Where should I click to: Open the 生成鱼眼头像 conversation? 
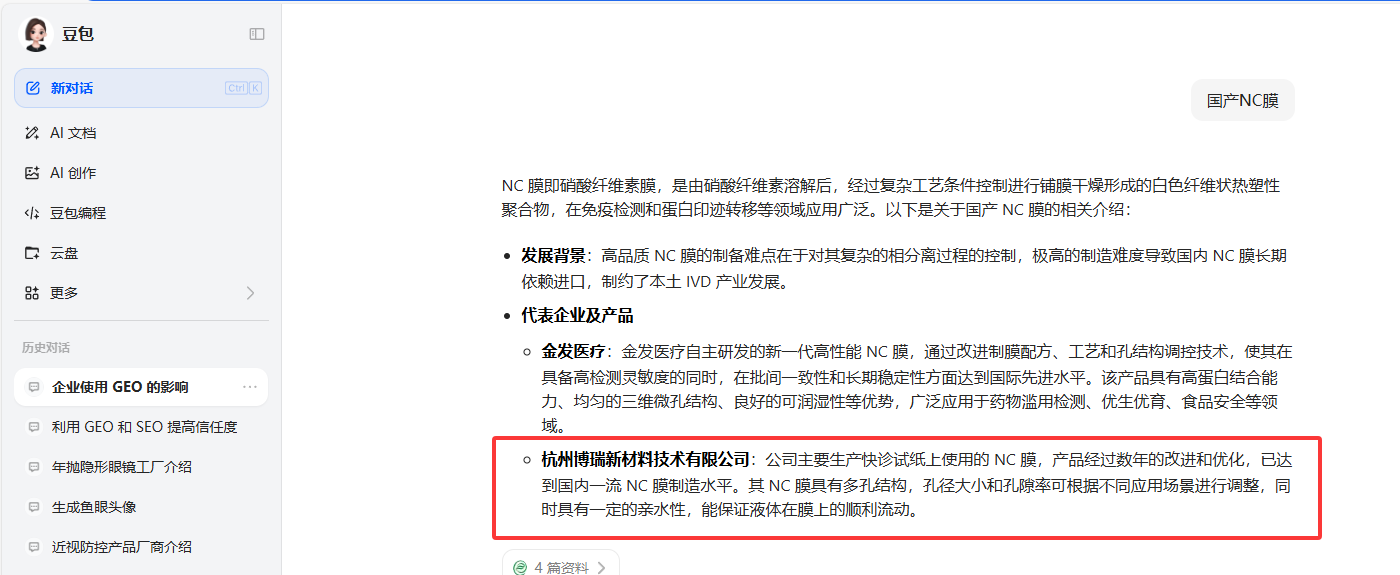pos(141,507)
